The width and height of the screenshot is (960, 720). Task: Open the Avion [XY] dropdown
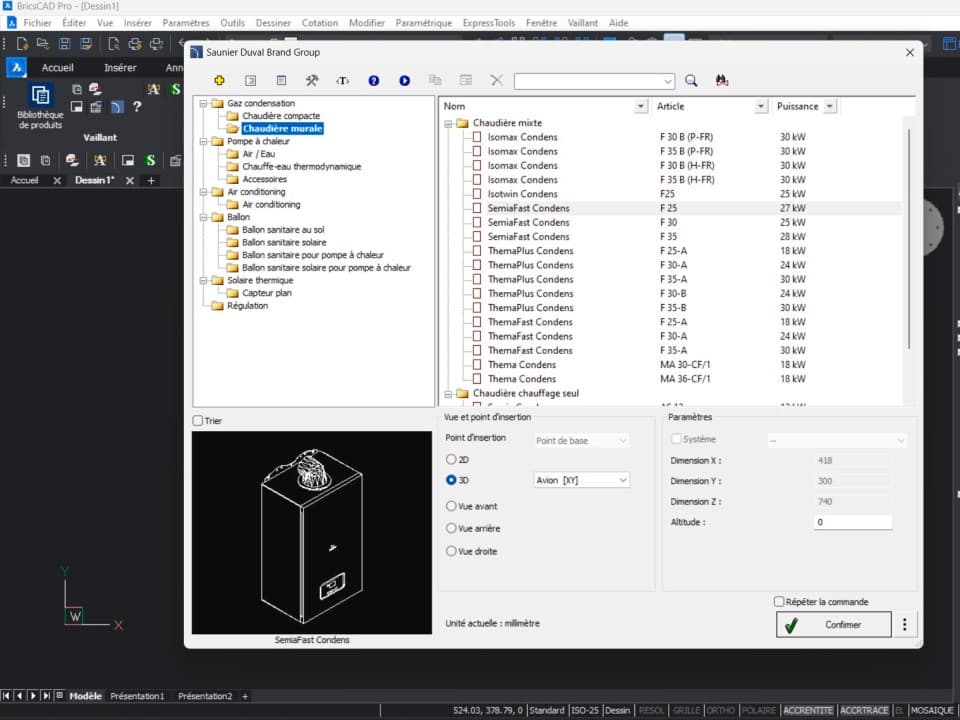click(581, 480)
